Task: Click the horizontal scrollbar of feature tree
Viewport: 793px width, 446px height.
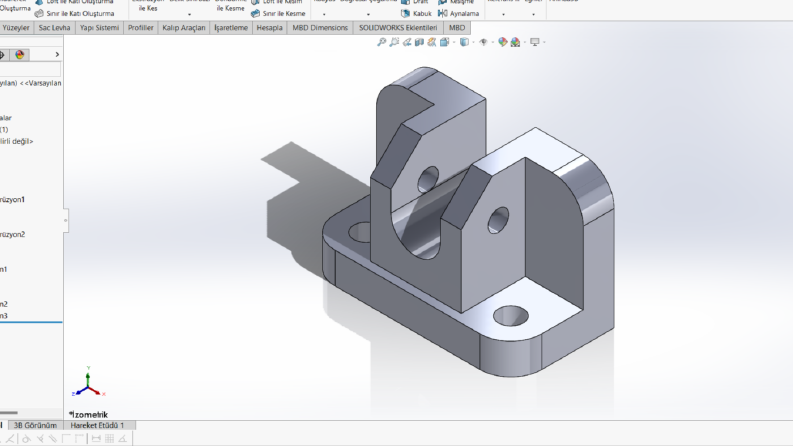Action: click(9, 413)
